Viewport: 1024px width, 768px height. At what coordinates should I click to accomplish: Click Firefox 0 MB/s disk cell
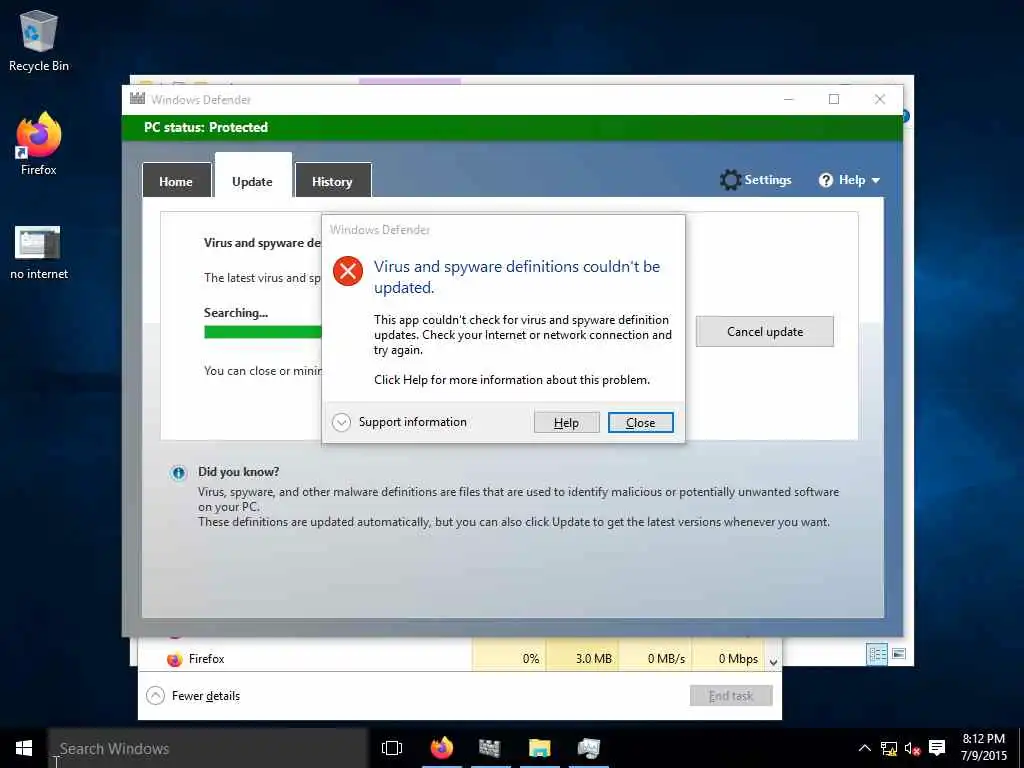pyautogui.click(x=655, y=659)
